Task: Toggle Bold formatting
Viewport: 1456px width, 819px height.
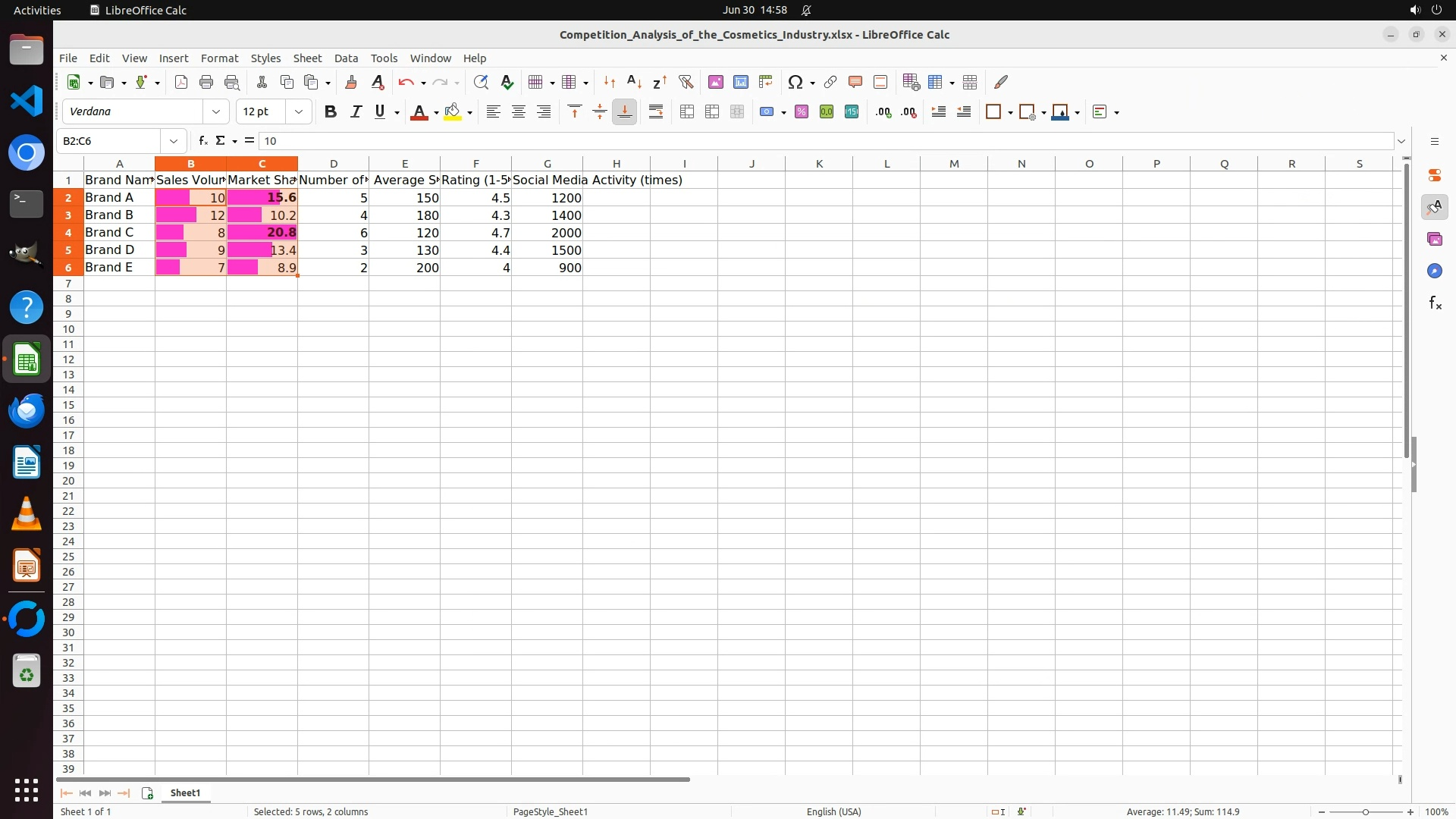Action: point(330,112)
